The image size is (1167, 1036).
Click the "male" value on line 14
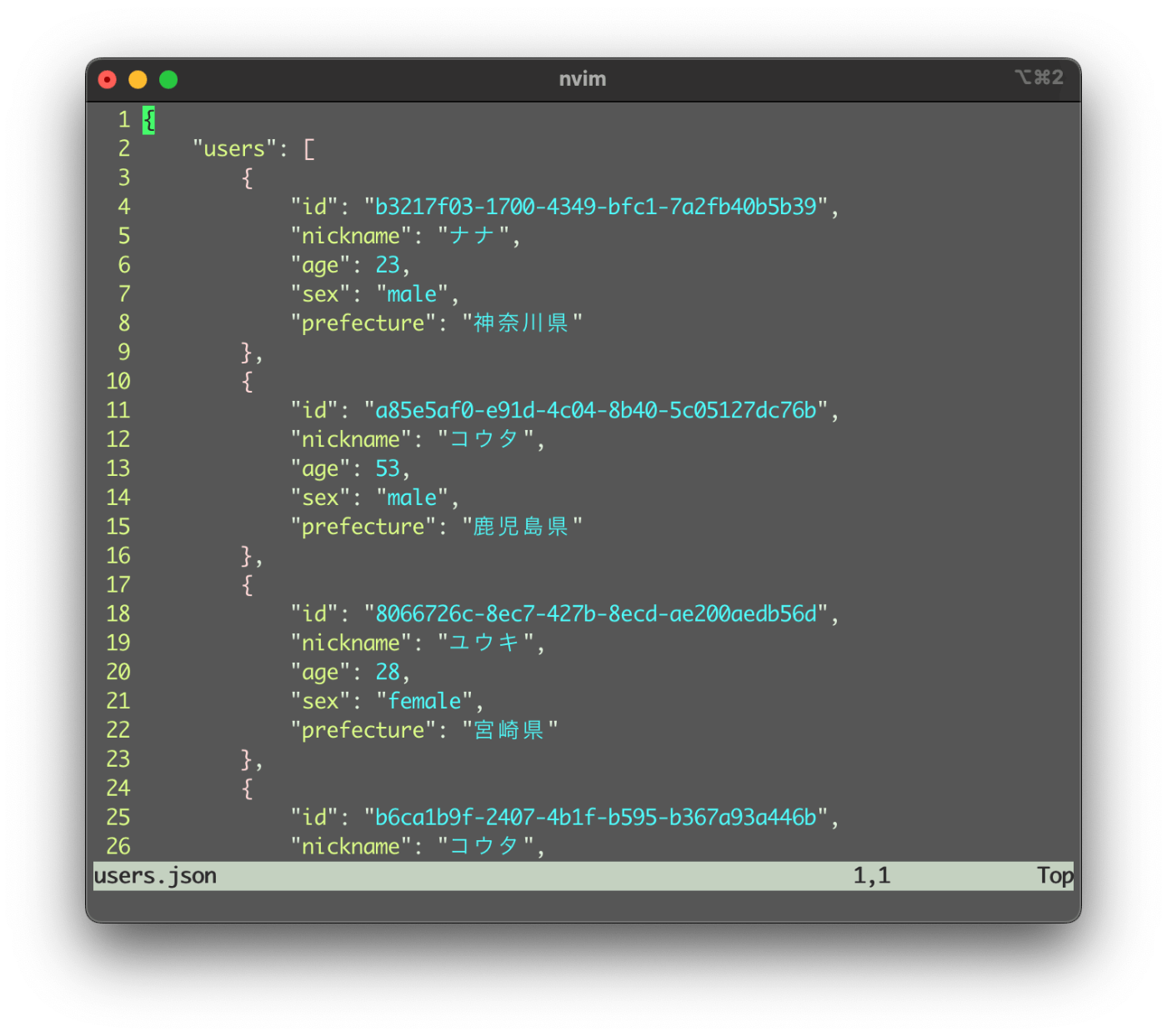pyautogui.click(x=413, y=498)
